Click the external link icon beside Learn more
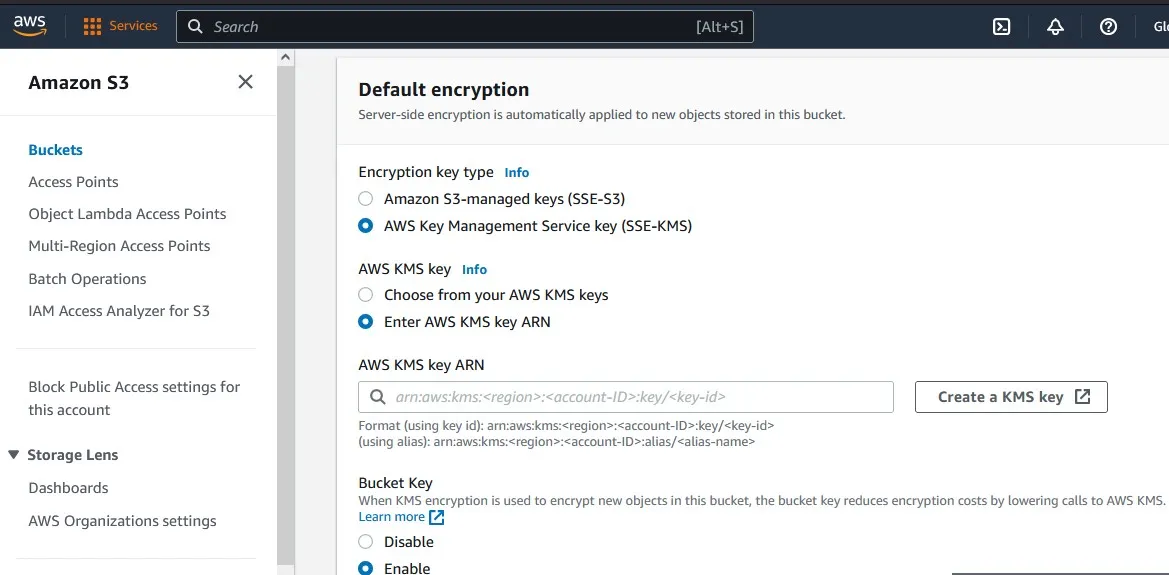Image resolution: width=1169 pixels, height=575 pixels. (437, 517)
